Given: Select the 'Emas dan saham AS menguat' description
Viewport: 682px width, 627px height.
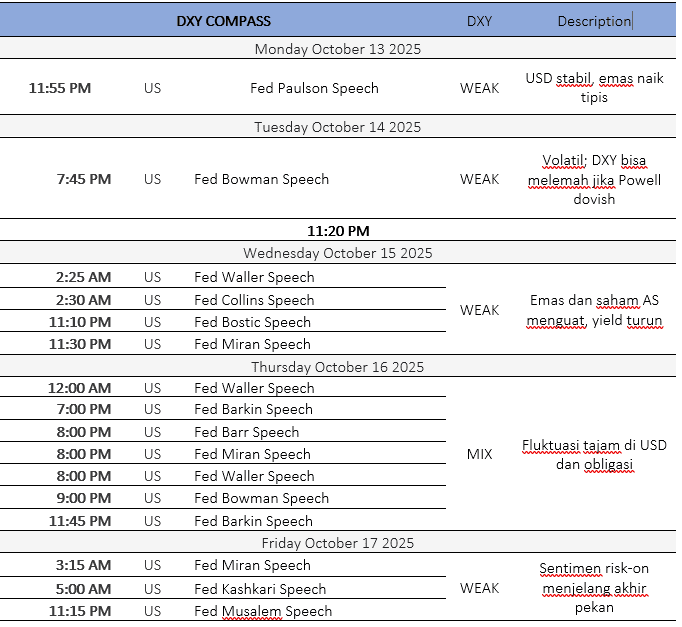Looking at the screenshot, I should click(x=596, y=310).
